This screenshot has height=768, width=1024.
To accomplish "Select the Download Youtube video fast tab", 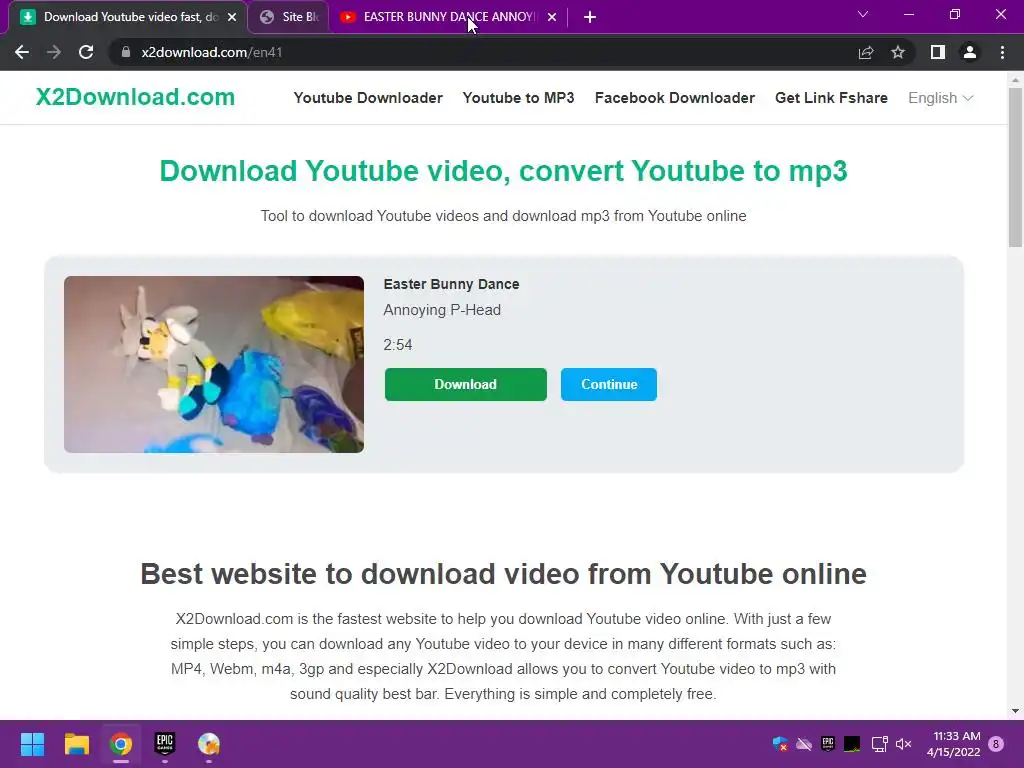I will pos(127,17).
